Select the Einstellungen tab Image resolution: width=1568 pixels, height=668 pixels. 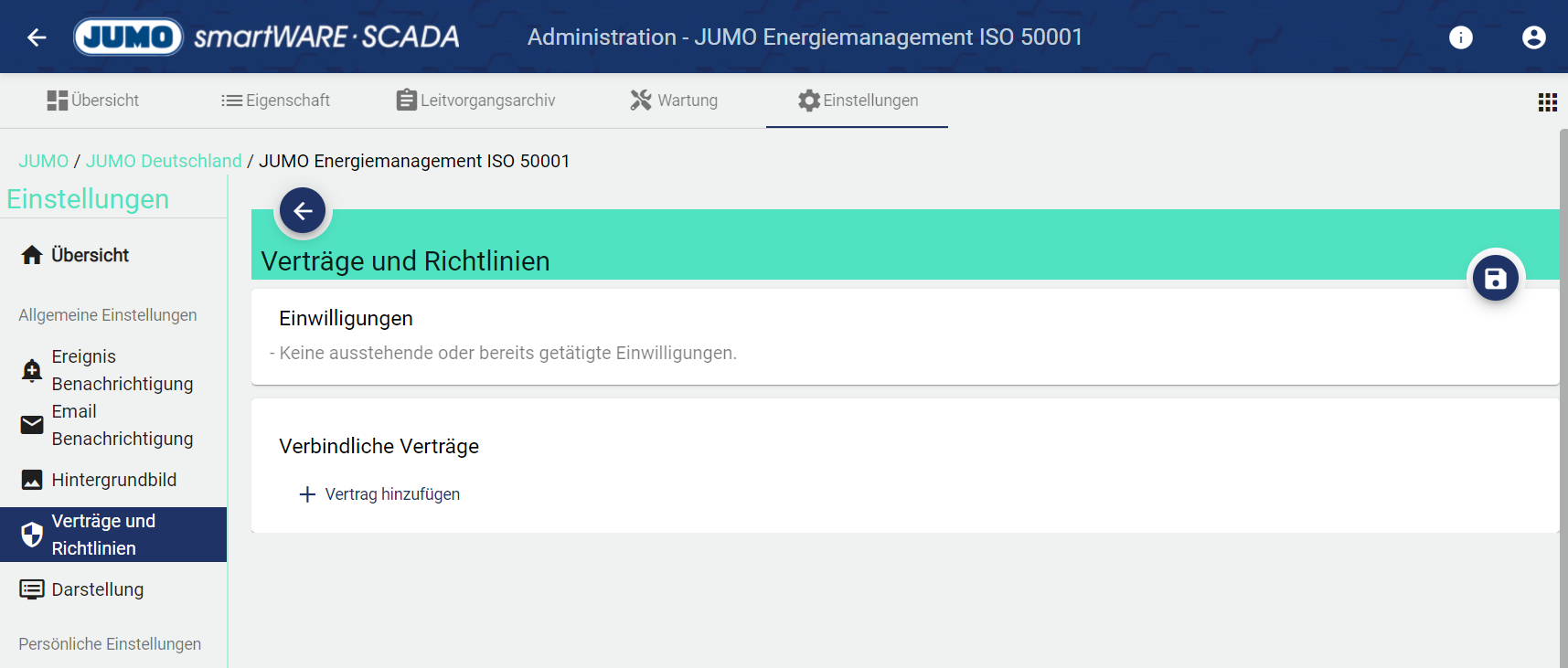coord(858,101)
